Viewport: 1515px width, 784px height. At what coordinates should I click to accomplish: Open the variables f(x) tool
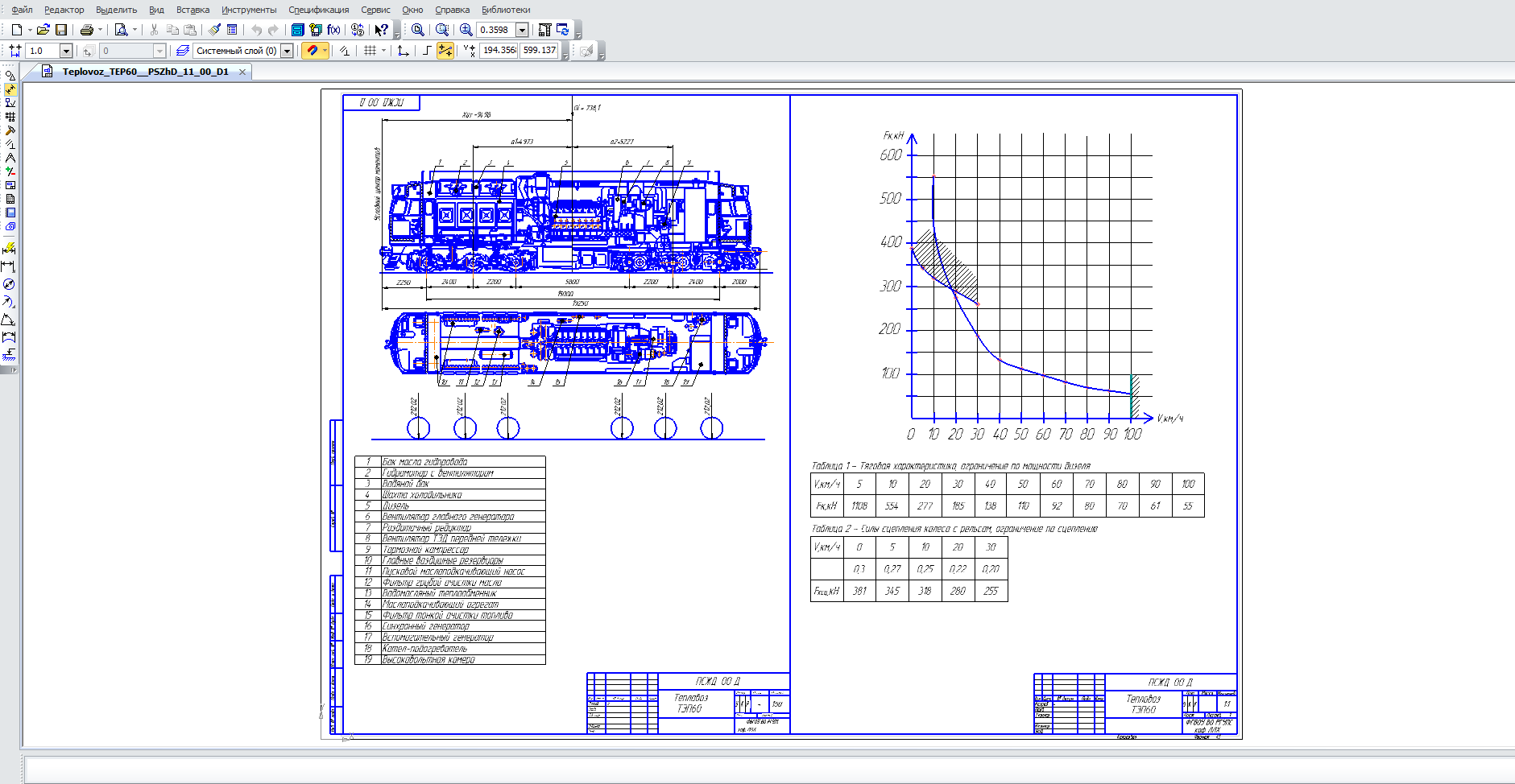pos(333,30)
